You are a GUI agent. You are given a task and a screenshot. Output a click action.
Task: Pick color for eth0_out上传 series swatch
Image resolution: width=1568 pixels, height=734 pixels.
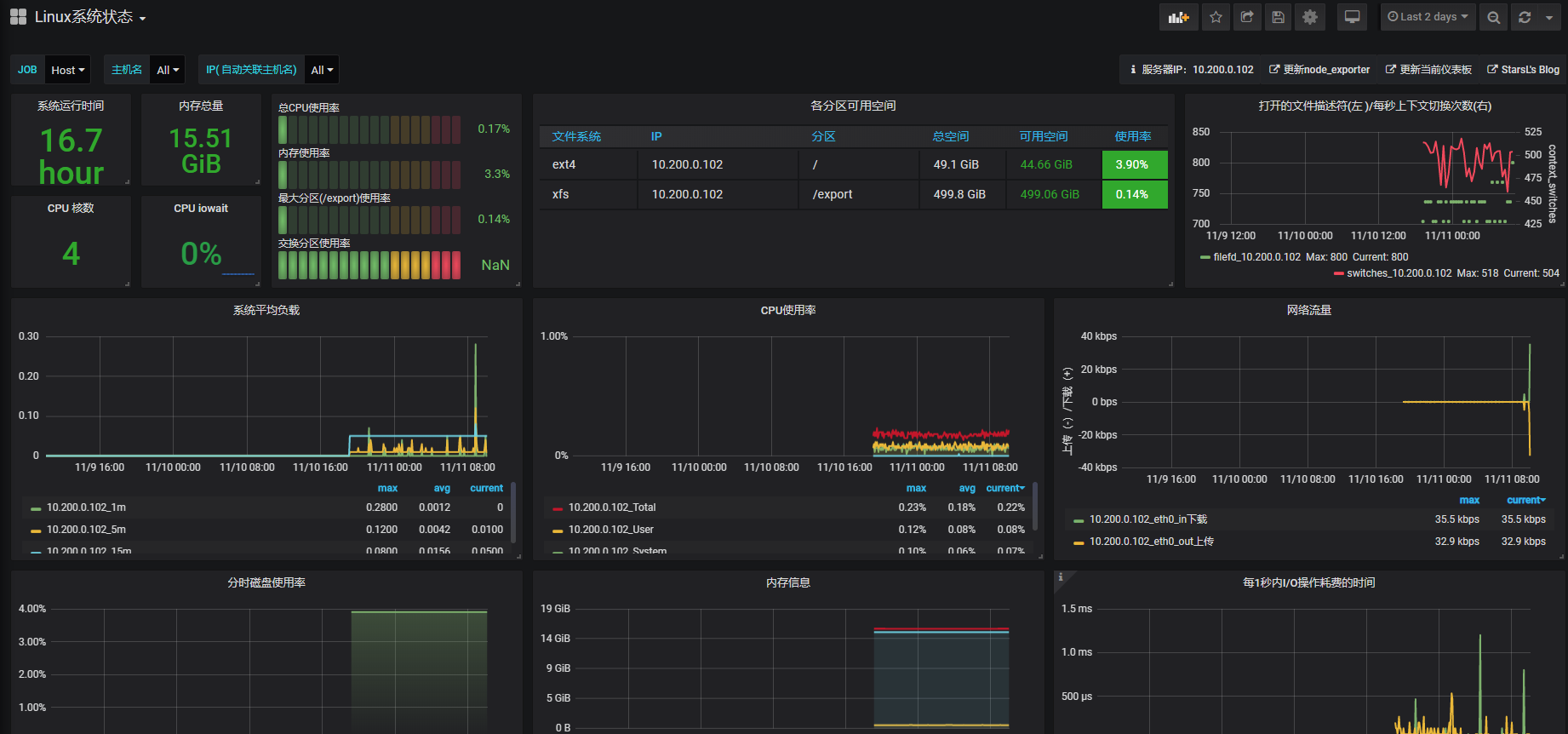point(1079,542)
